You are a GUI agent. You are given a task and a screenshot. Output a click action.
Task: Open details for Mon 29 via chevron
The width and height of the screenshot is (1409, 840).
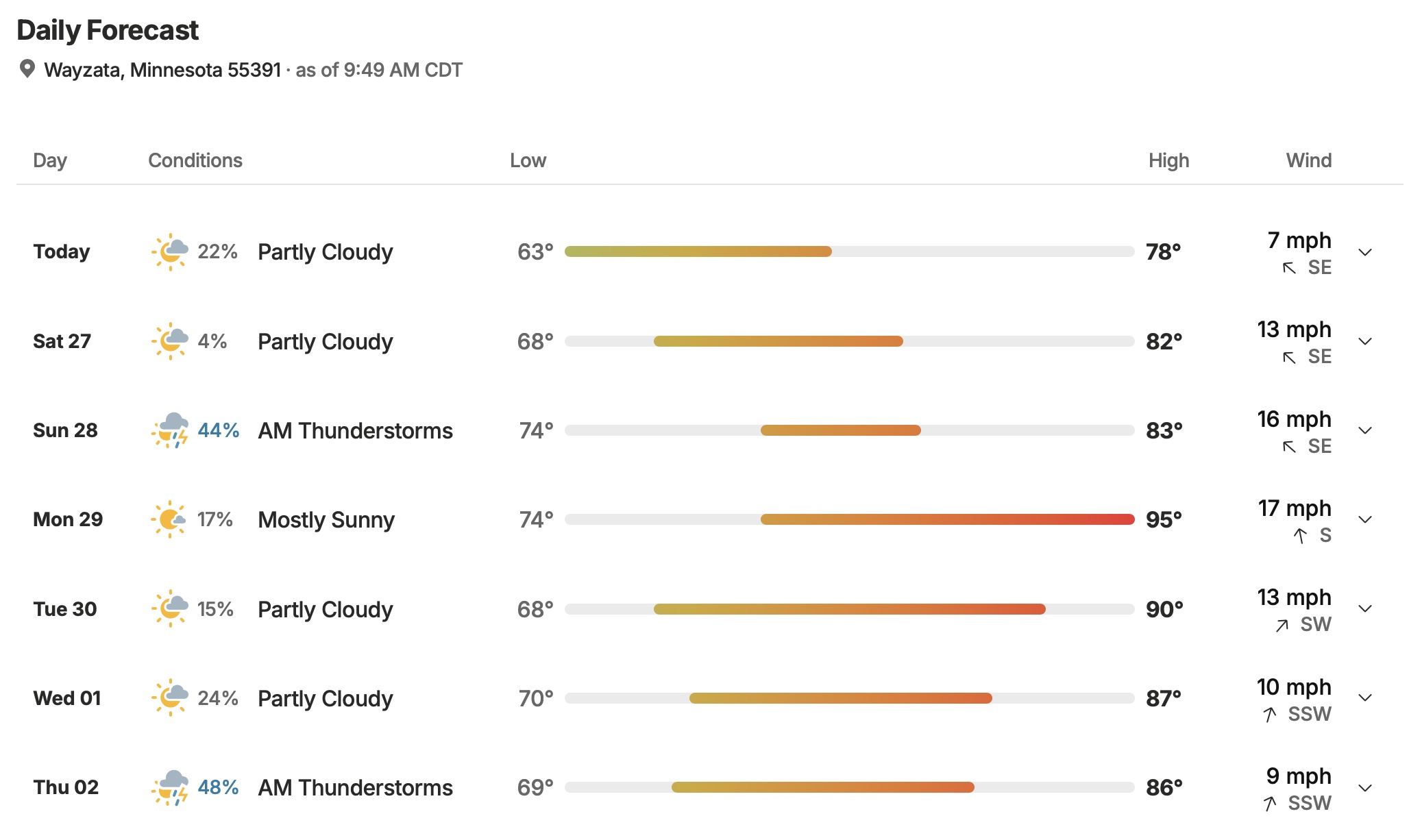tap(1365, 519)
